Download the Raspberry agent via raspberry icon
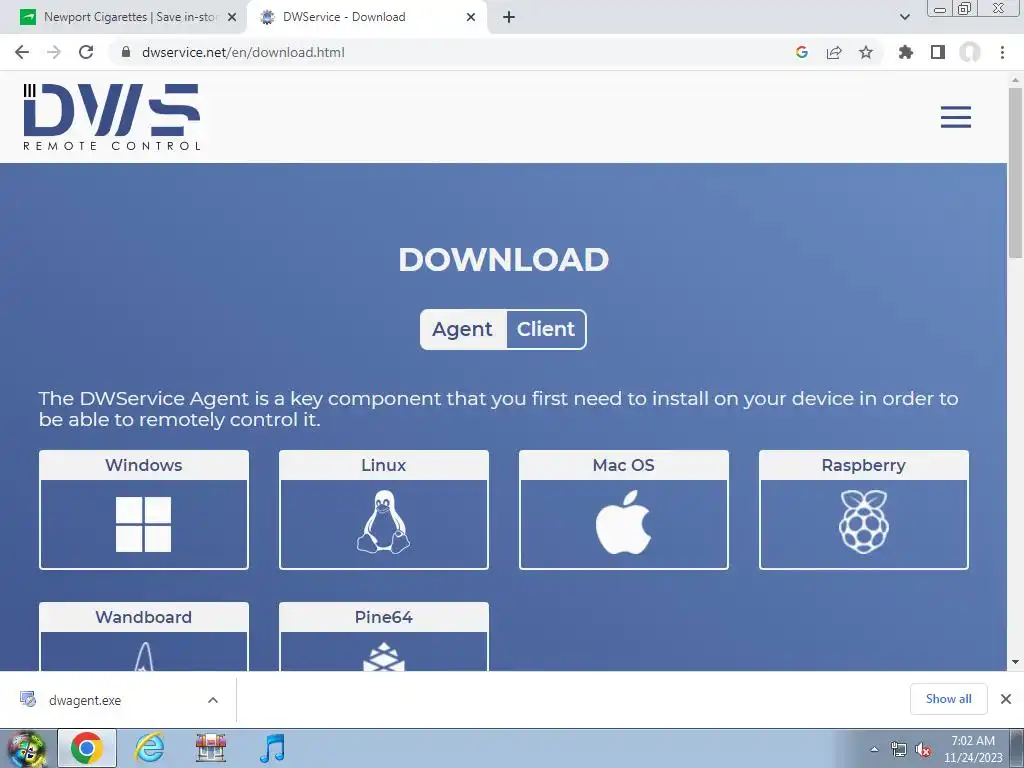1024x768 pixels. [x=863, y=522]
